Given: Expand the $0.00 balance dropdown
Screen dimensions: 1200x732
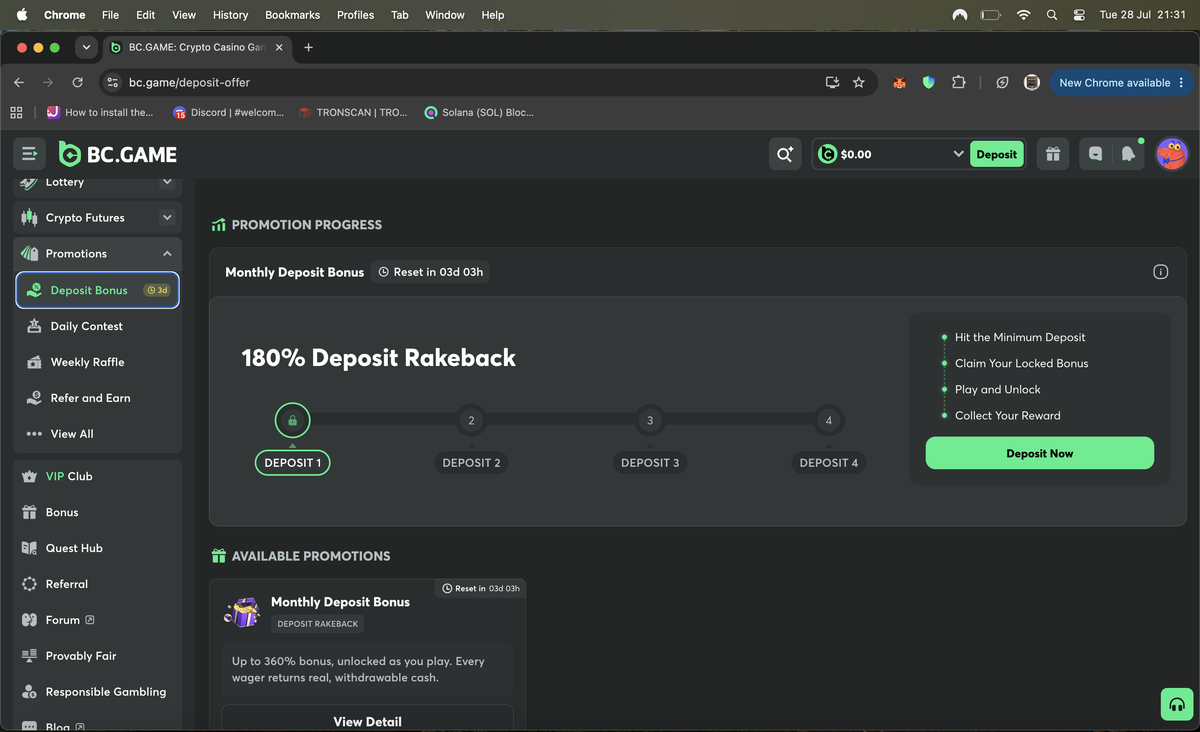Looking at the screenshot, I should 958,154.
